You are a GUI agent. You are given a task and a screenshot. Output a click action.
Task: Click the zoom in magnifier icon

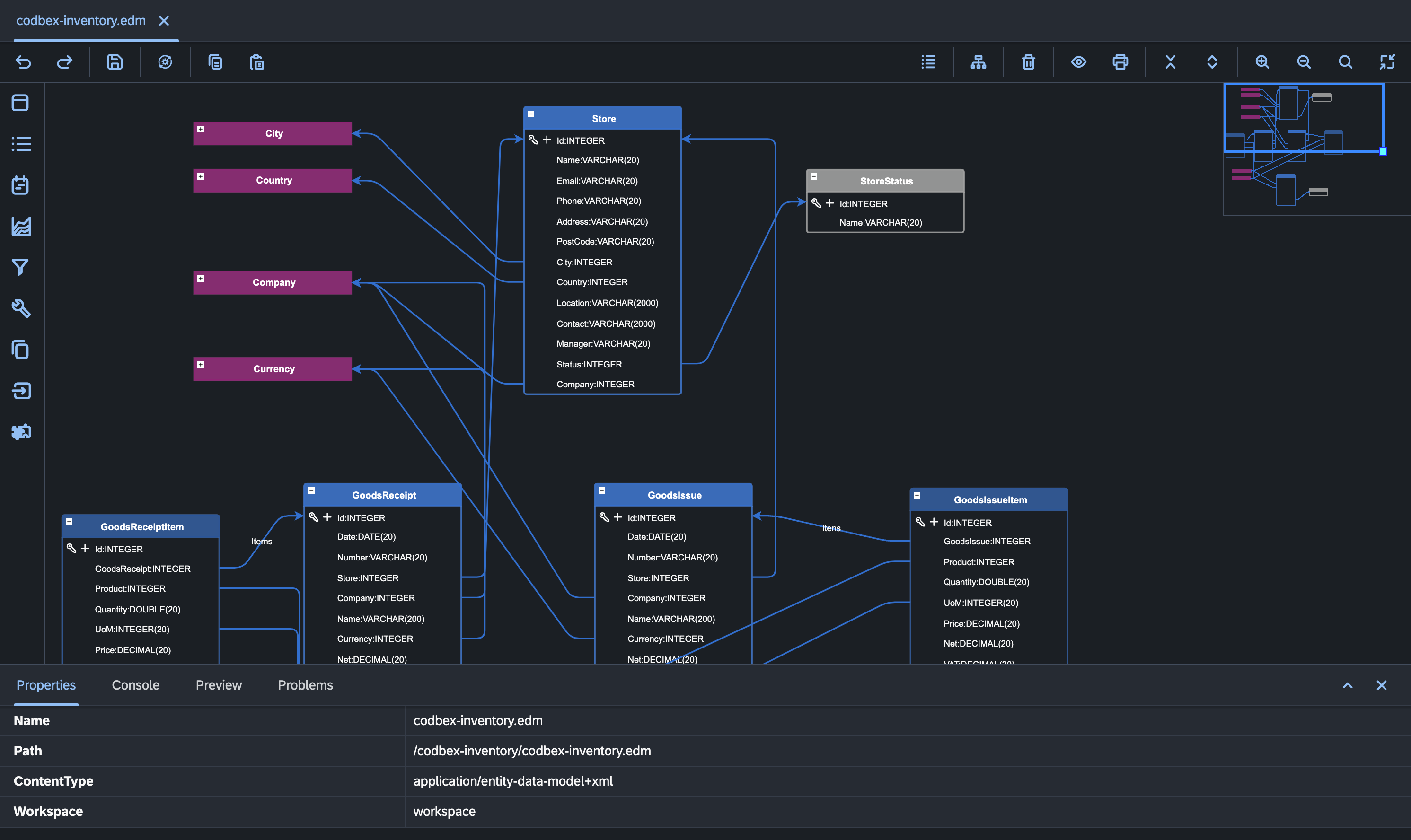1262,62
